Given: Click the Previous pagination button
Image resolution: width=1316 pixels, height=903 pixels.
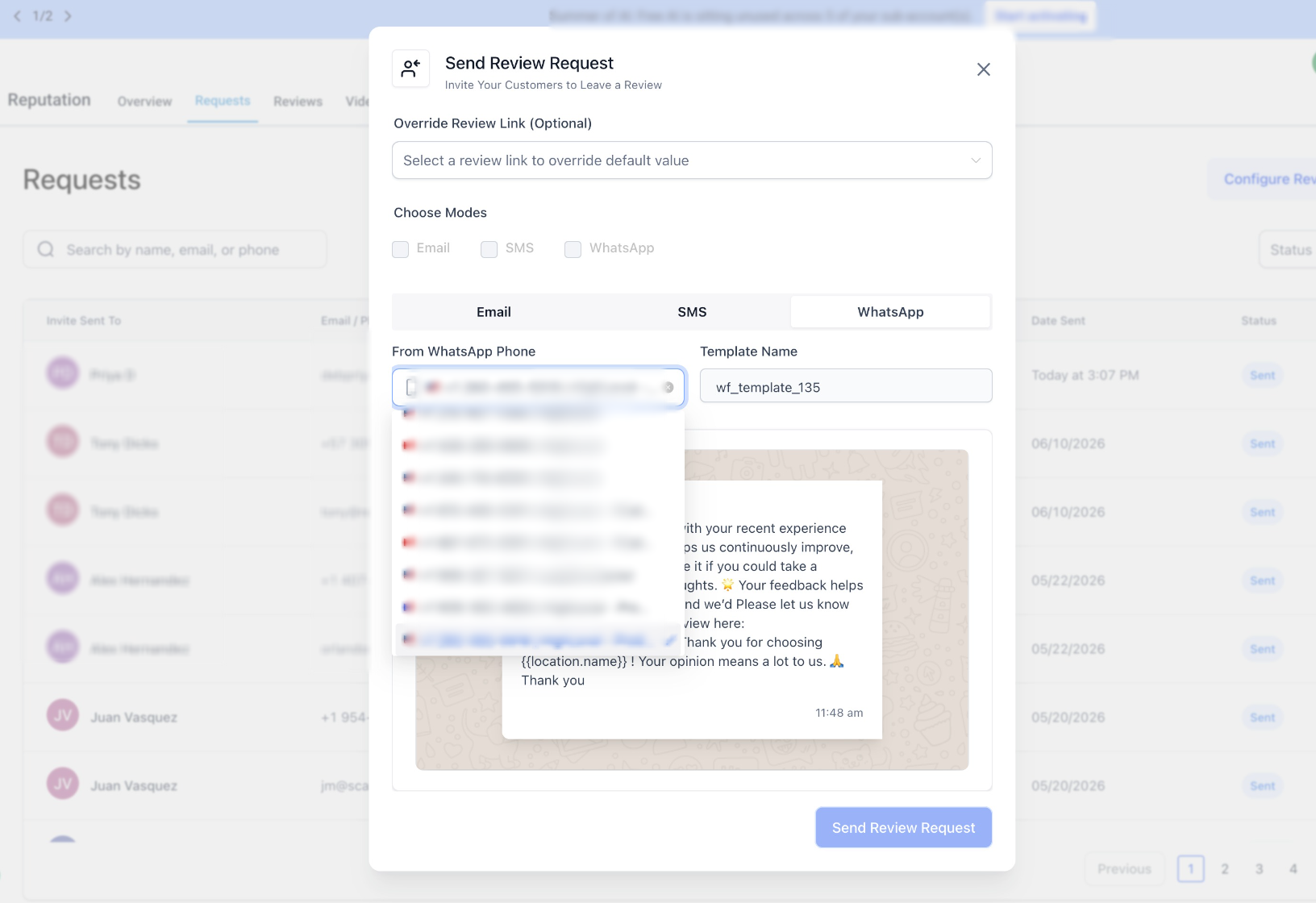Looking at the screenshot, I should pyautogui.click(x=1124, y=869).
